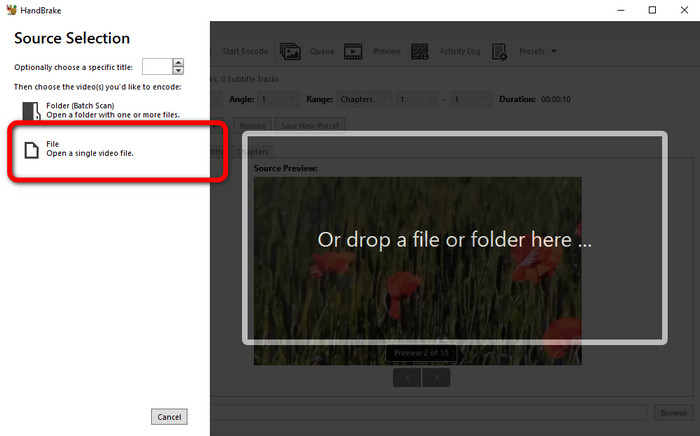Maximize the HandBrake window
This screenshot has width=700, height=436.
coord(652,10)
